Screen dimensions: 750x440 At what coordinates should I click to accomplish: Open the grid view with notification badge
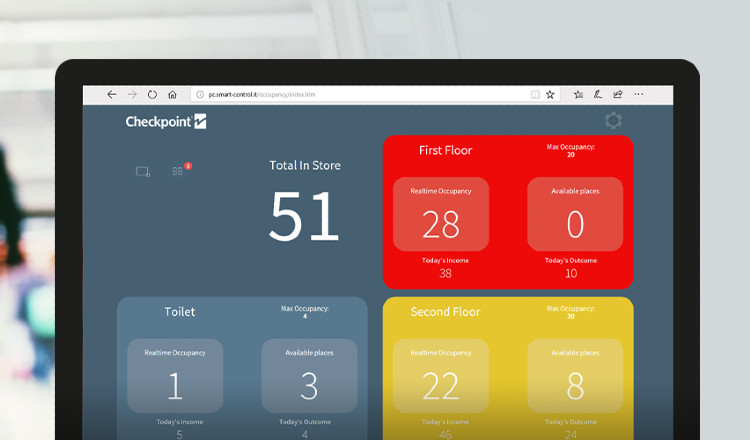(x=178, y=171)
